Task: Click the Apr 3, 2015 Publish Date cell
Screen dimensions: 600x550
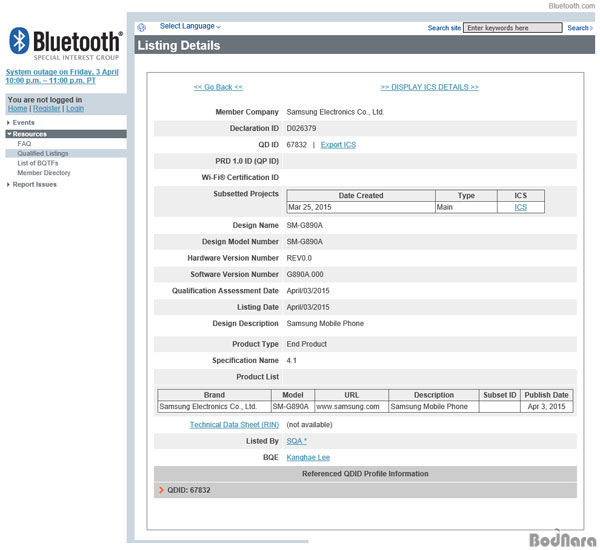Action: point(546,406)
